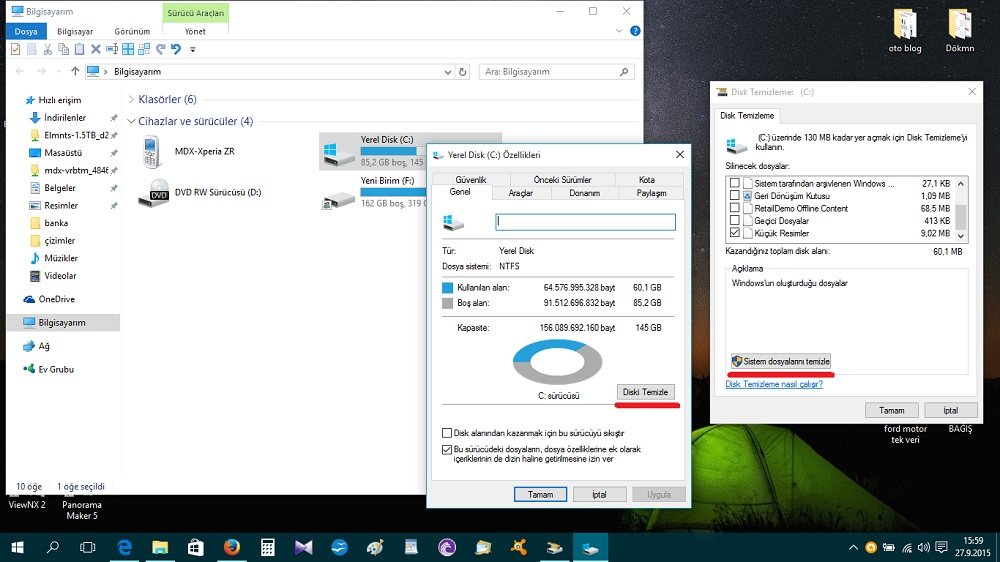This screenshot has height=562, width=1000.
Task: Go up one folder with the up arrow
Action: coord(75,72)
